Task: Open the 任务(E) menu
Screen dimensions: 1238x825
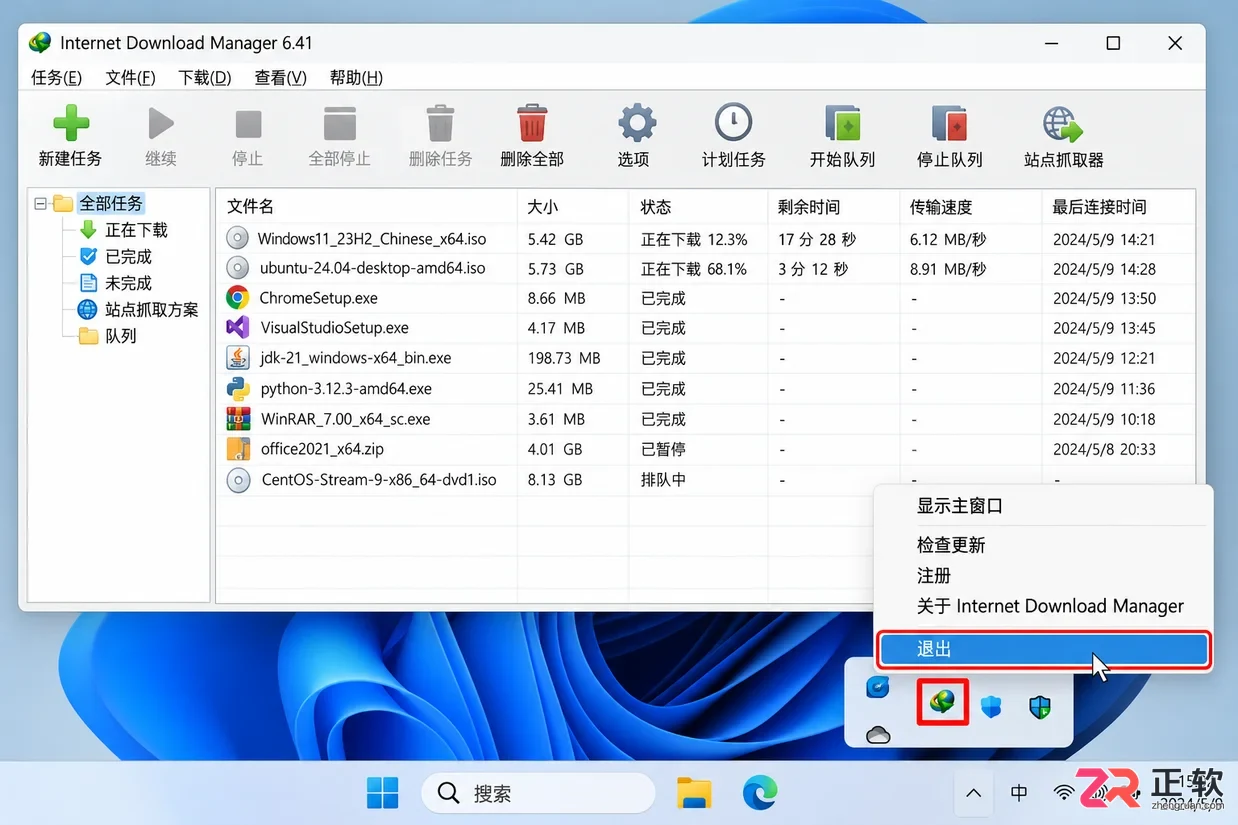Action: click(56, 78)
